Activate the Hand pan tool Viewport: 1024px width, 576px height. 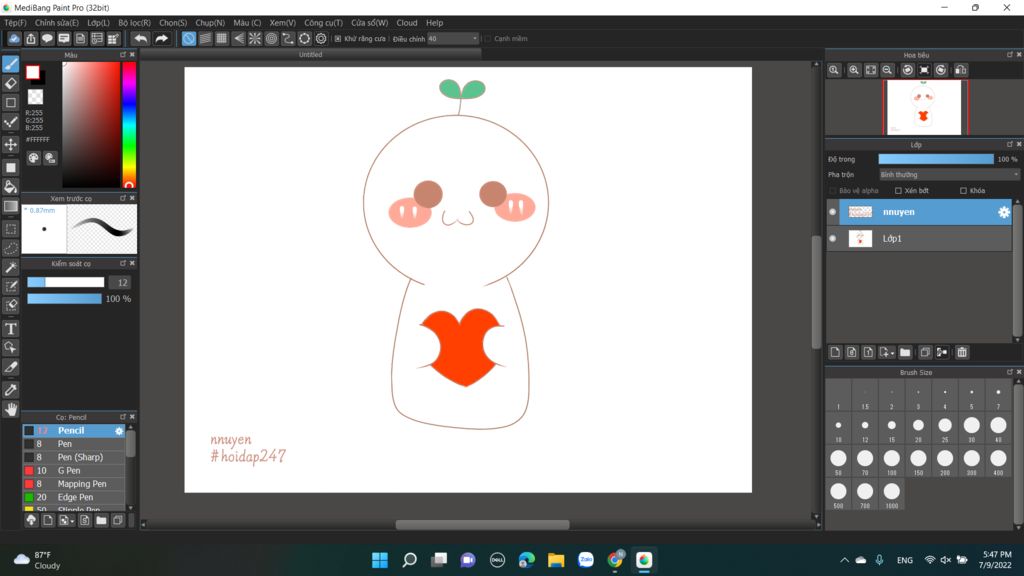(x=10, y=409)
